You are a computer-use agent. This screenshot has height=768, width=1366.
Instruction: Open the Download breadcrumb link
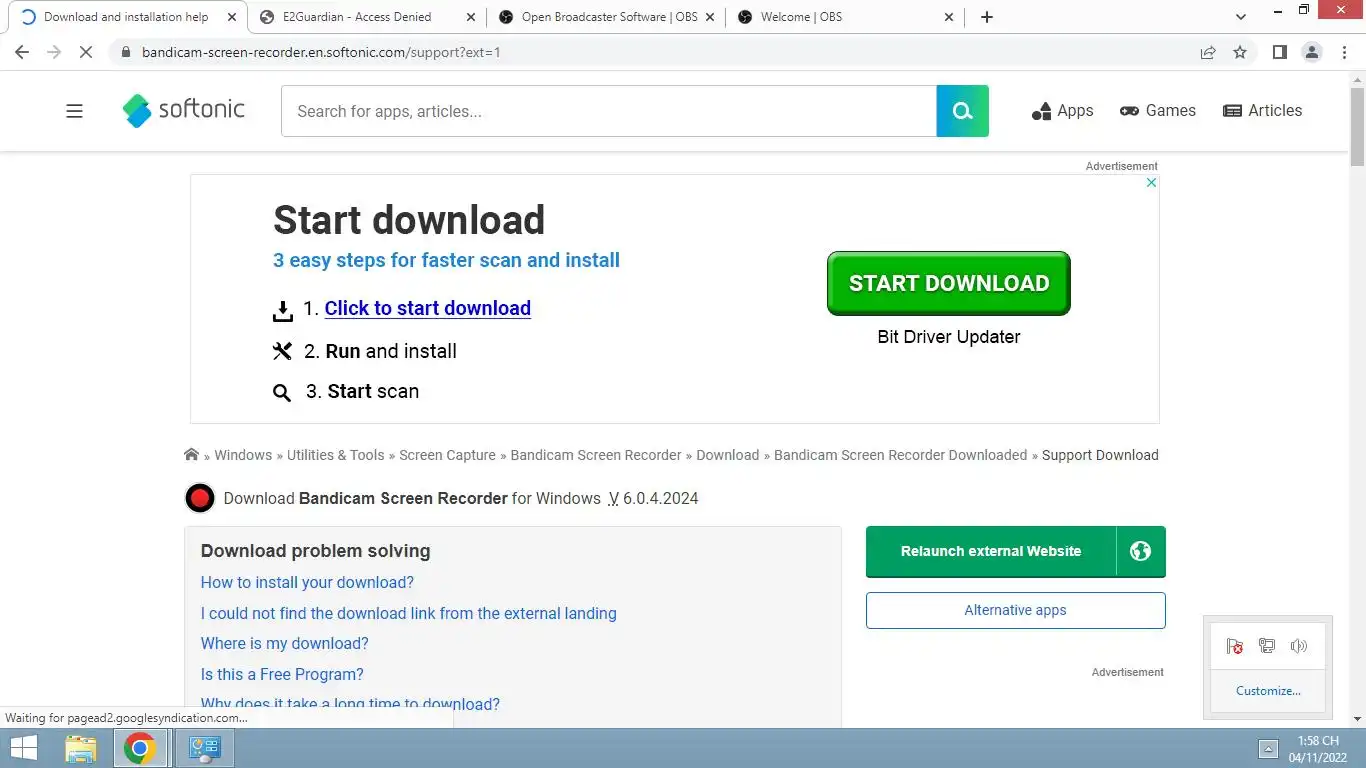pyautogui.click(x=728, y=455)
